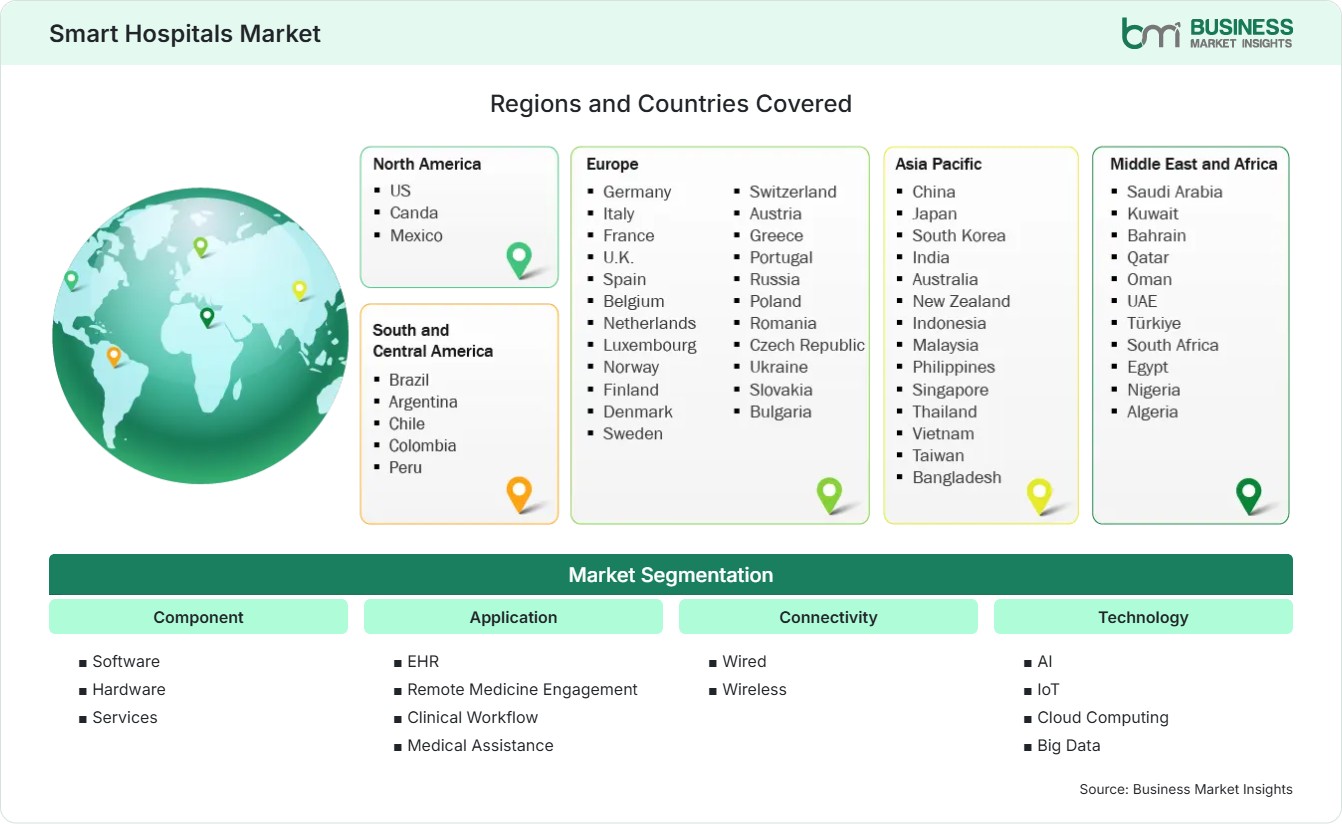
Task: Click Germany in Europe list
Action: coord(637,191)
